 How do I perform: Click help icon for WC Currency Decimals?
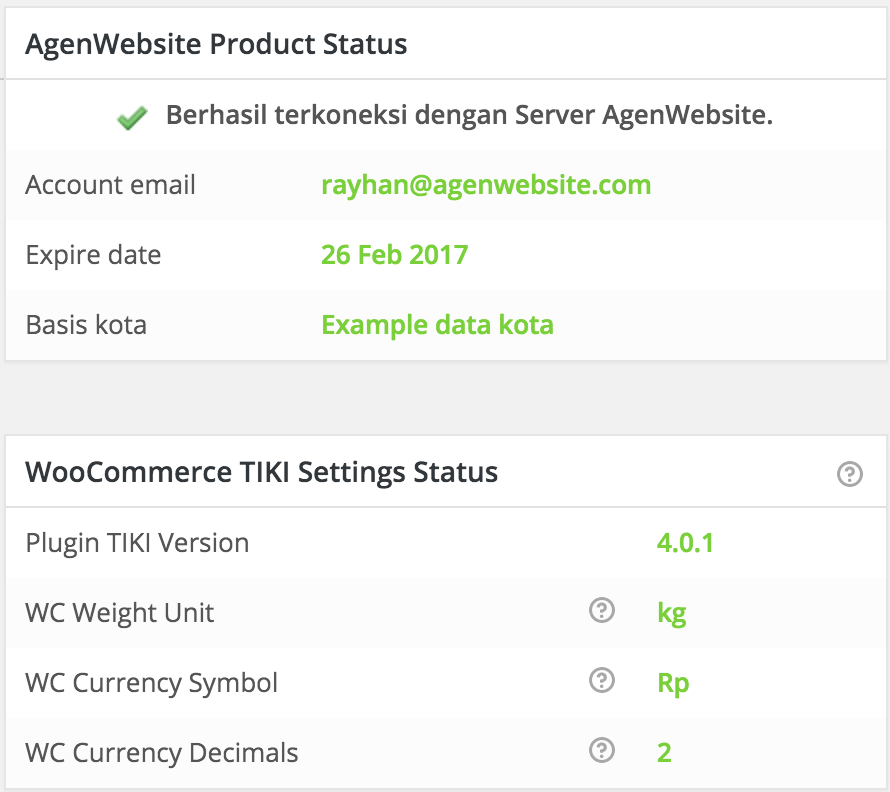point(602,750)
